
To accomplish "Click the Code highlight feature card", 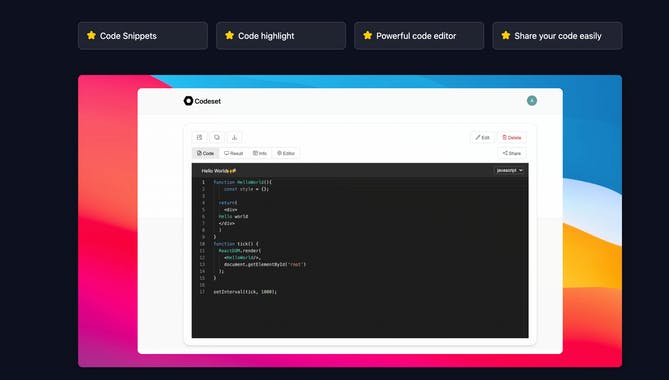I will click(x=281, y=36).
